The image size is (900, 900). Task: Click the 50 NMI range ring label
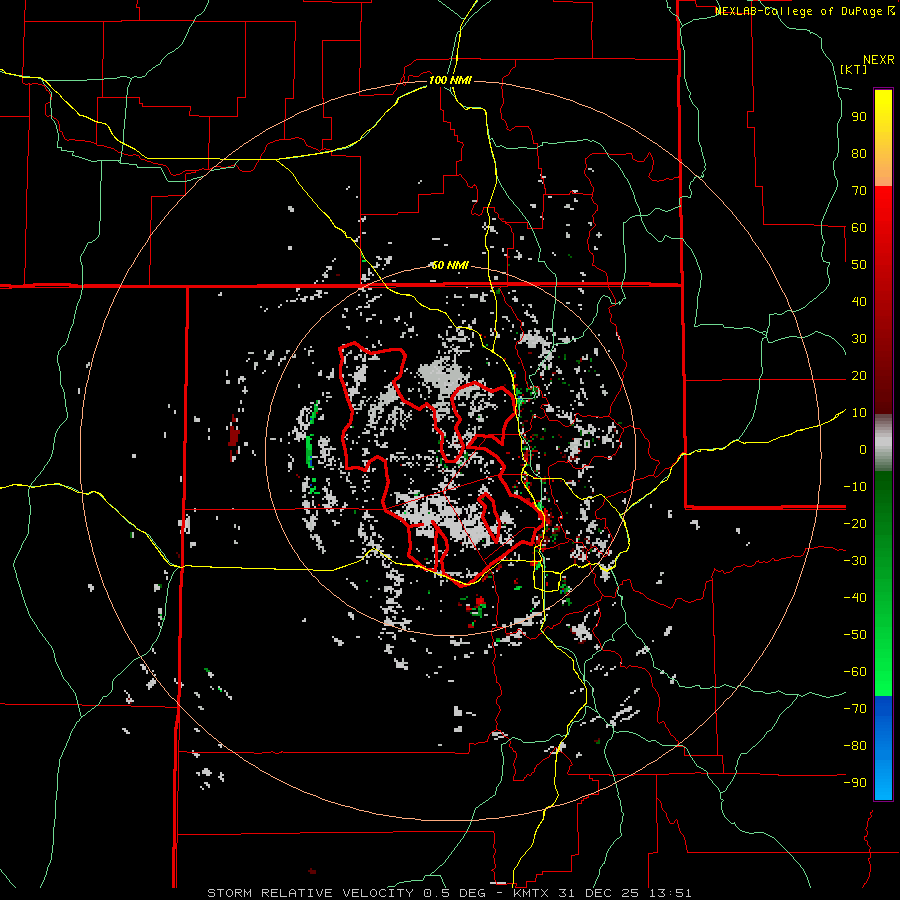(x=450, y=265)
